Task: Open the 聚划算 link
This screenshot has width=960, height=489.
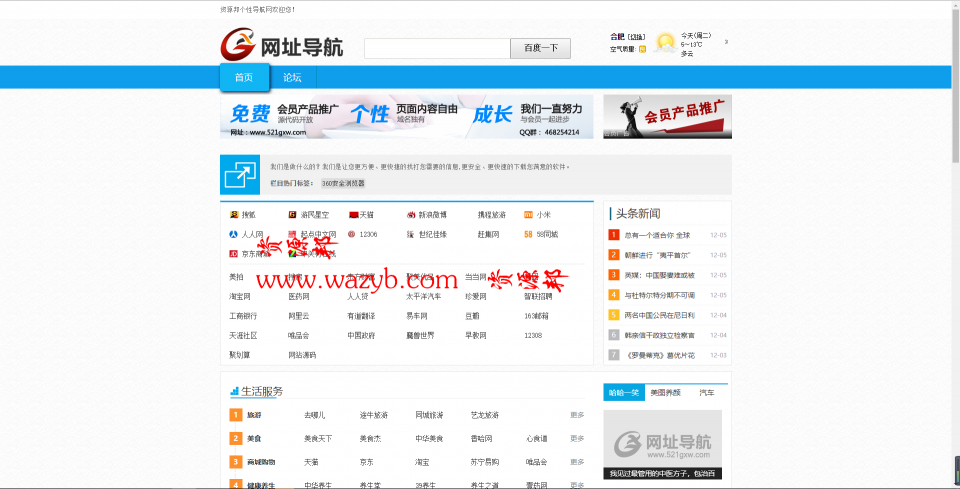Action: (x=240, y=355)
